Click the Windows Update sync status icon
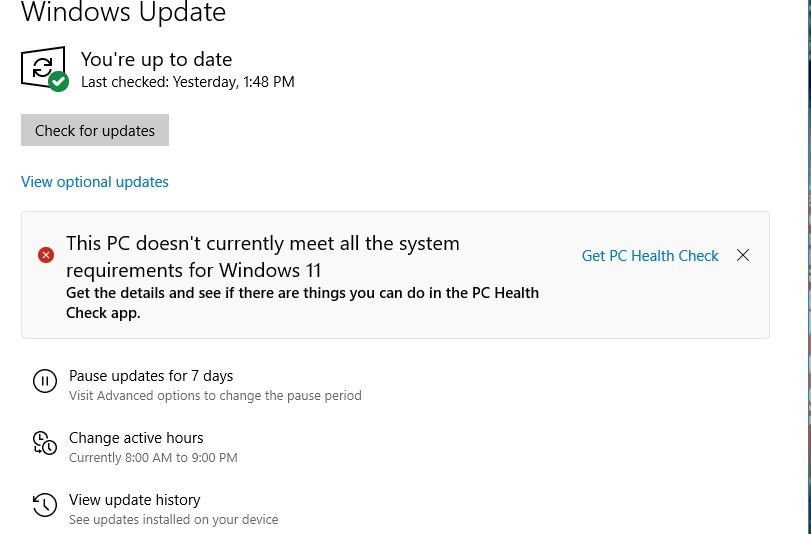Viewport: 811px width, 534px height. pyautogui.click(x=41, y=66)
